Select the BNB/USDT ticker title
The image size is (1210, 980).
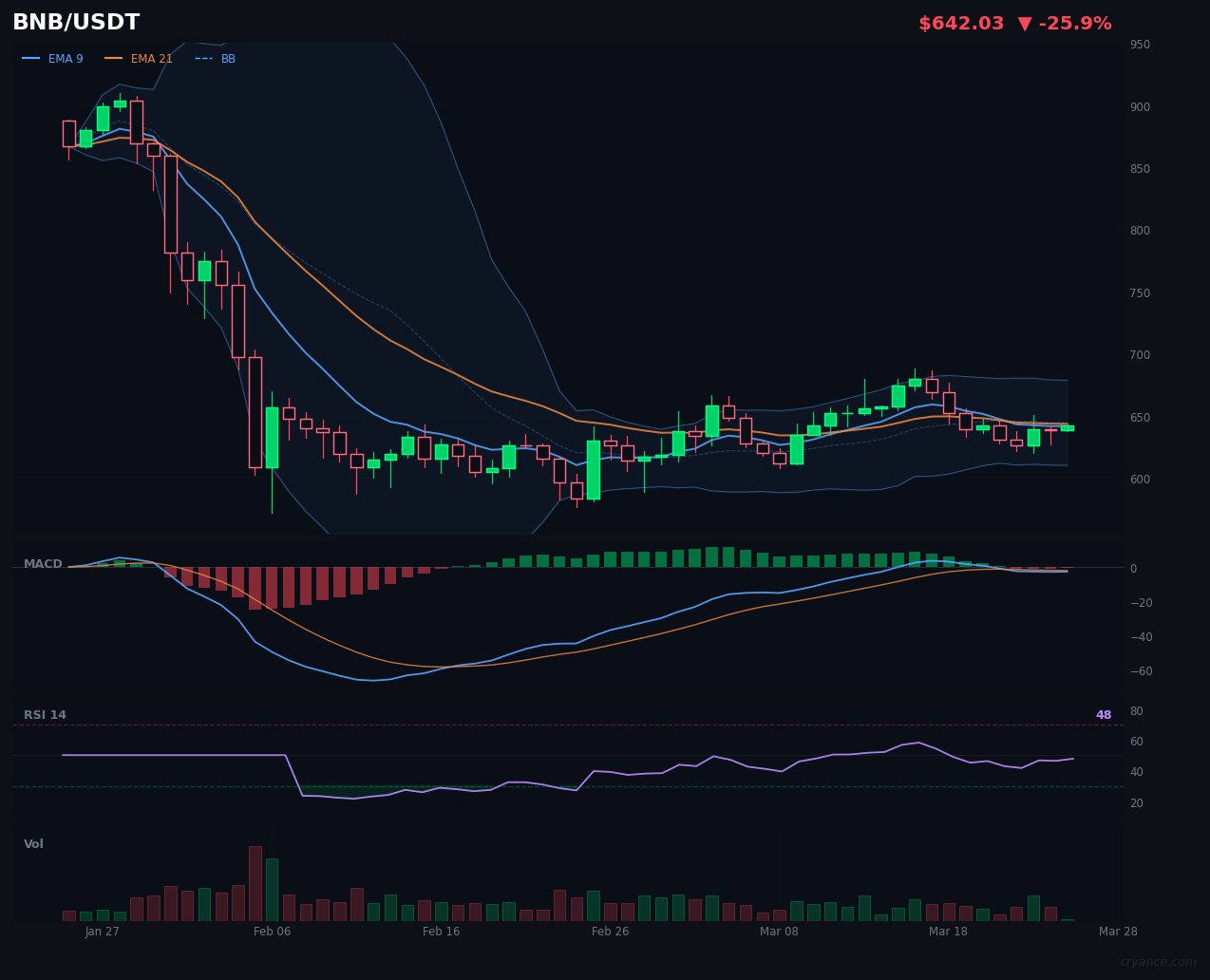pos(76,21)
